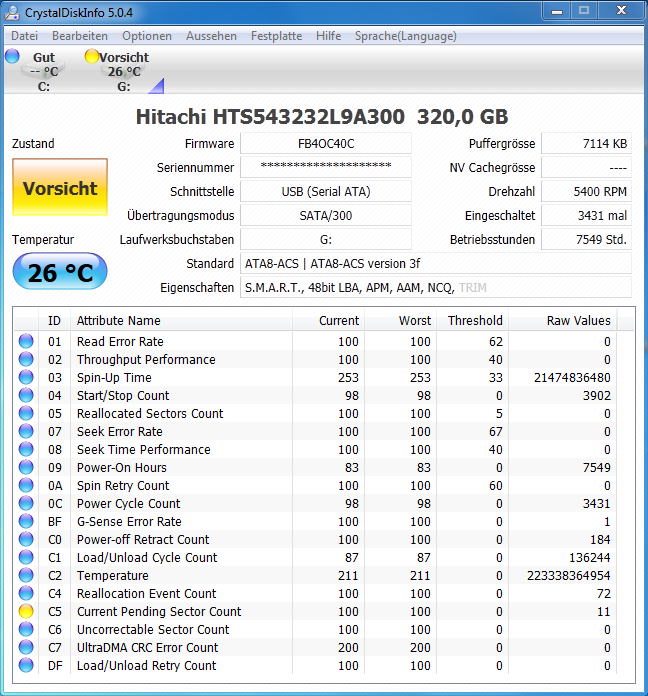Screen dimensions: 648x696
Task: Click the status orb for Spin-Up Time
Action: tap(26, 377)
